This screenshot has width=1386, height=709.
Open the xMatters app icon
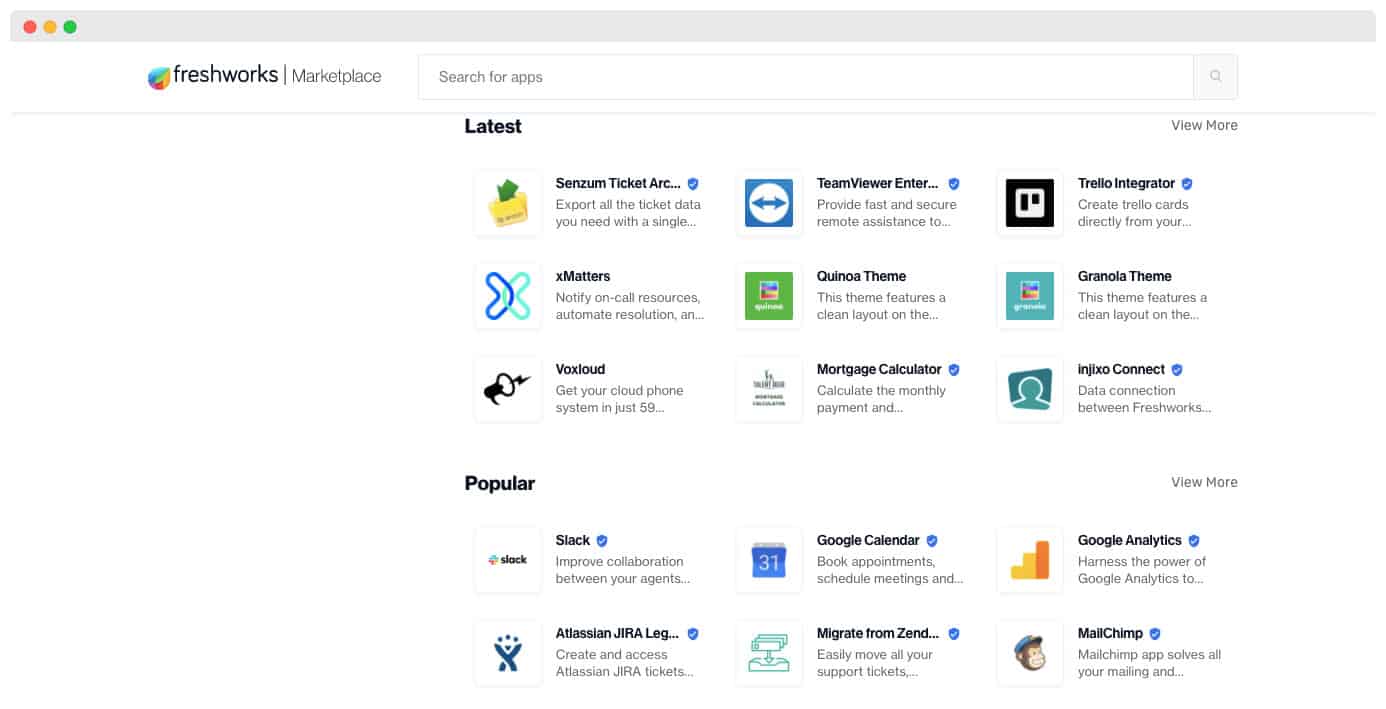point(508,296)
